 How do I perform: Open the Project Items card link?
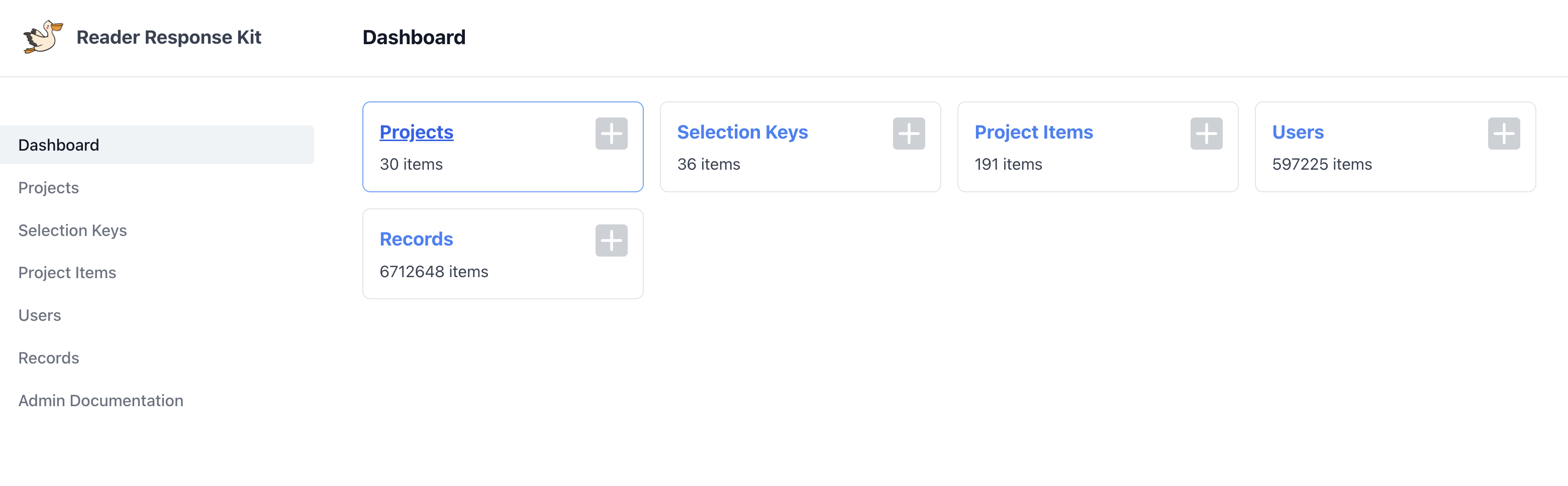[x=1034, y=132]
